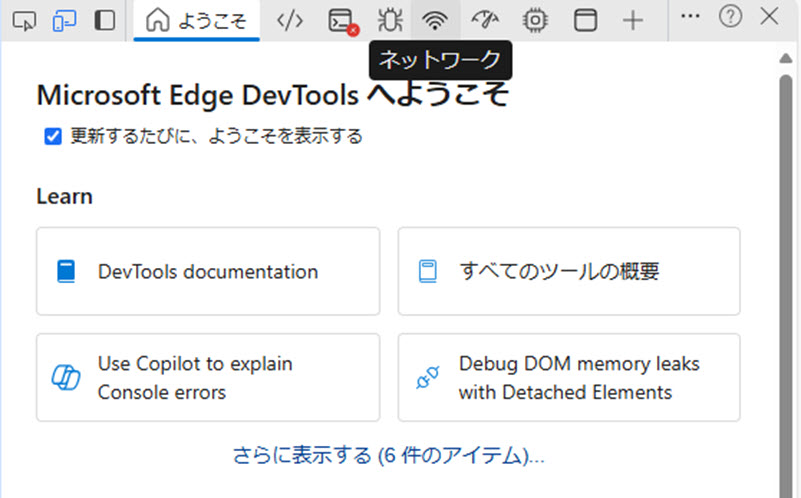Open the Performance gauge icon

pos(485,21)
